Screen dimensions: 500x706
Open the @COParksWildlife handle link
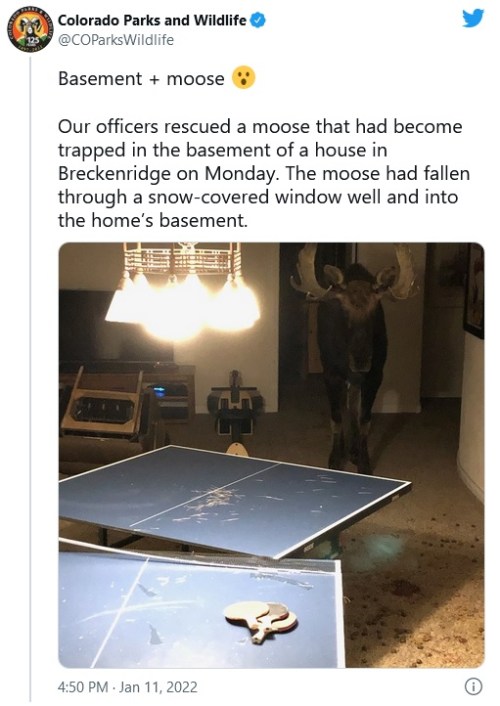click(x=116, y=40)
